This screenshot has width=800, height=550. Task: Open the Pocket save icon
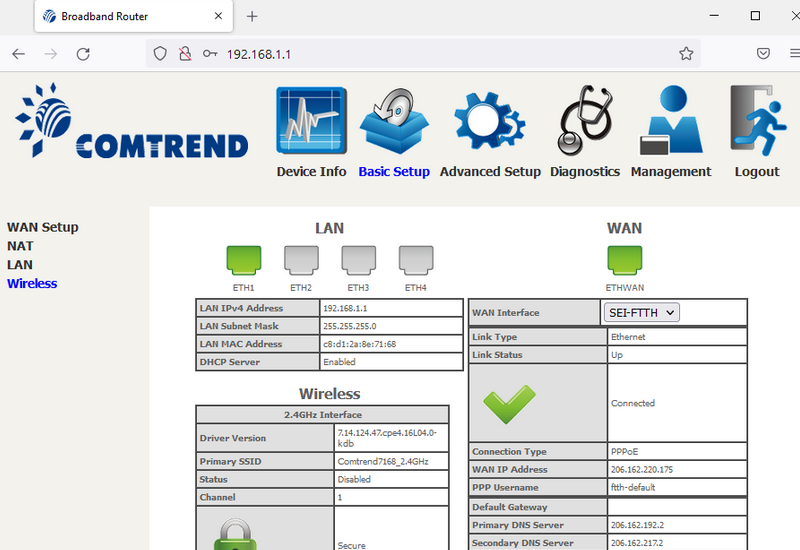[763, 54]
